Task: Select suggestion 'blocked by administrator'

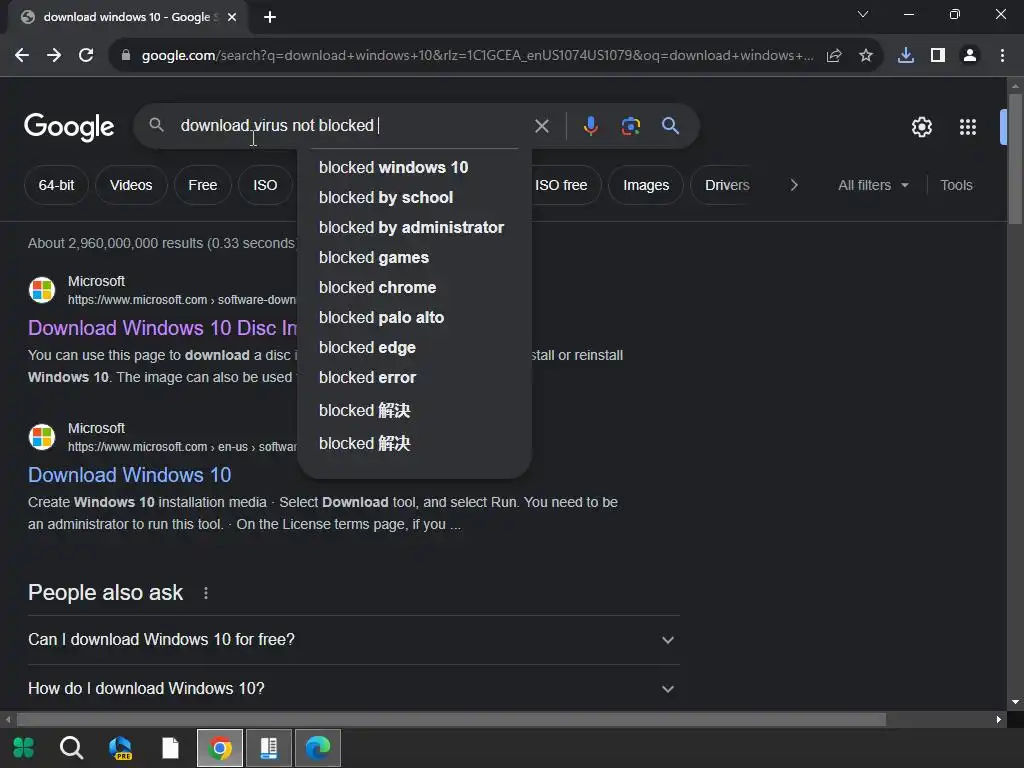Action: point(414,227)
